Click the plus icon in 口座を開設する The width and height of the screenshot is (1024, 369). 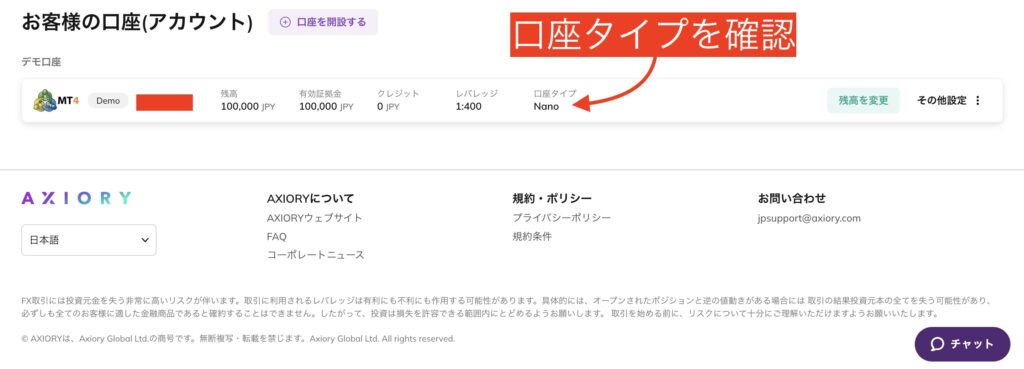click(285, 22)
